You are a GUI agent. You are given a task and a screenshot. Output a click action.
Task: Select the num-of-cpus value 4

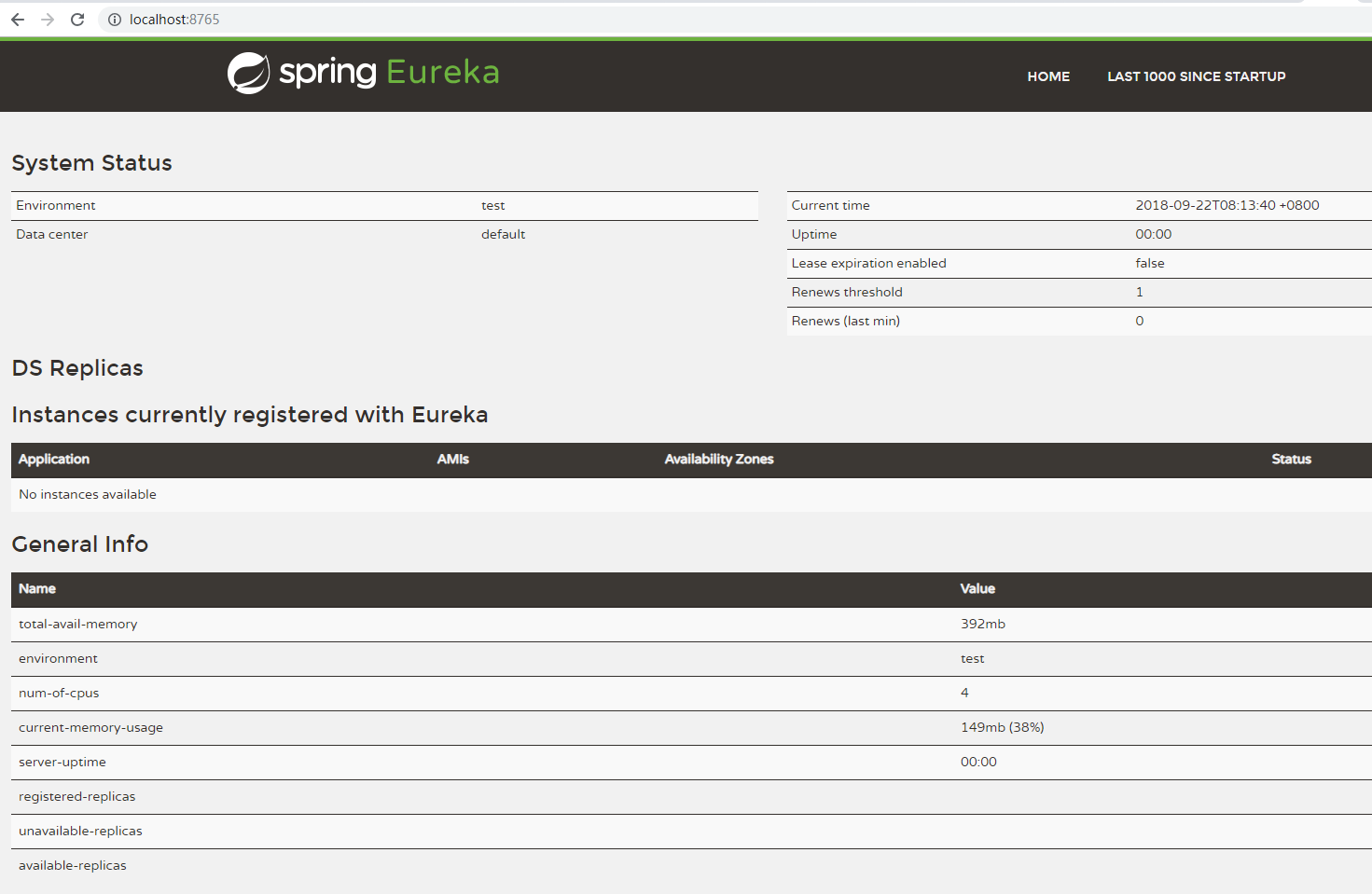[965, 694]
